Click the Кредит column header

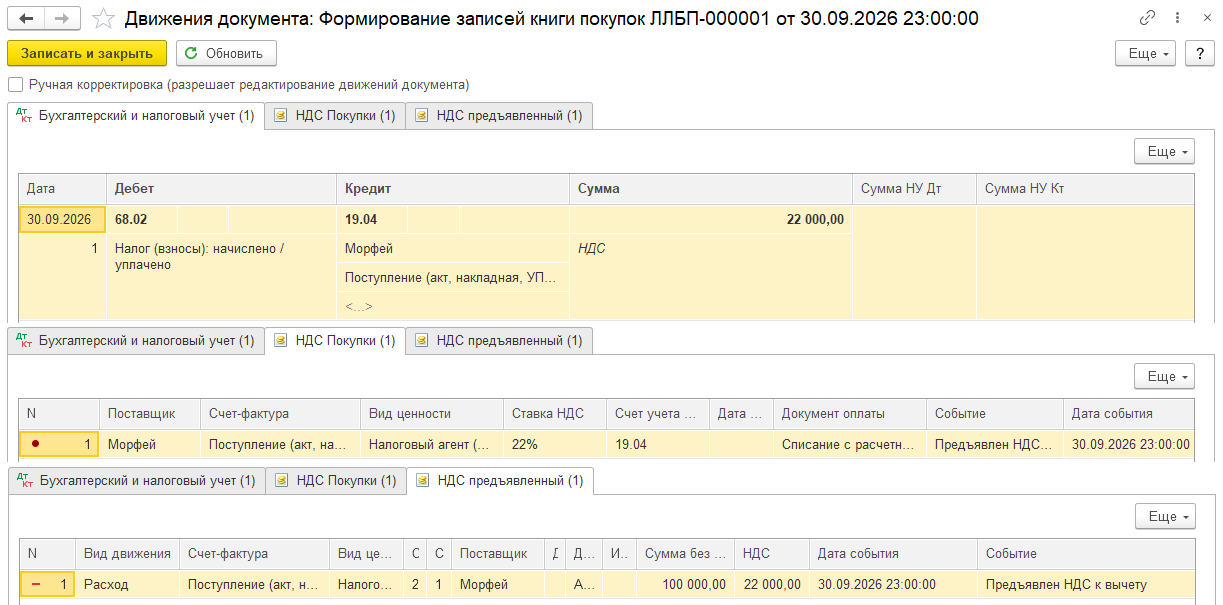click(x=453, y=189)
